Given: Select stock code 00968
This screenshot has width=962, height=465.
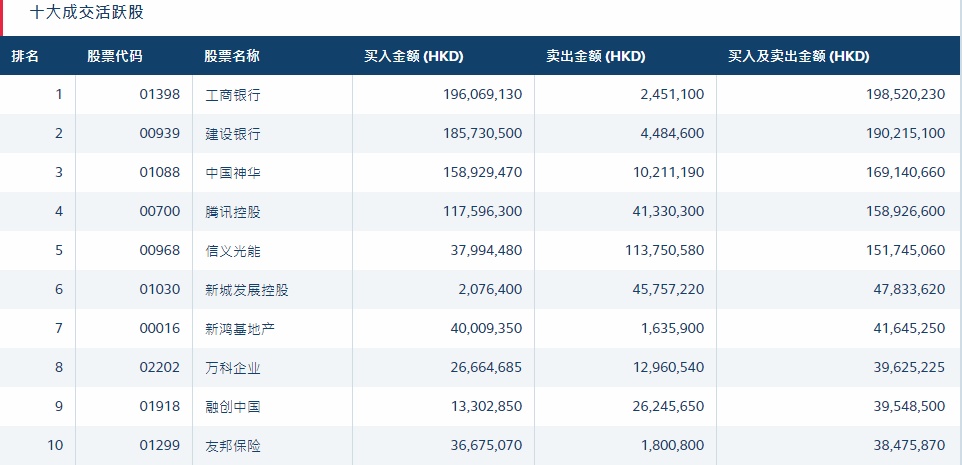Looking at the screenshot, I should coord(160,250).
